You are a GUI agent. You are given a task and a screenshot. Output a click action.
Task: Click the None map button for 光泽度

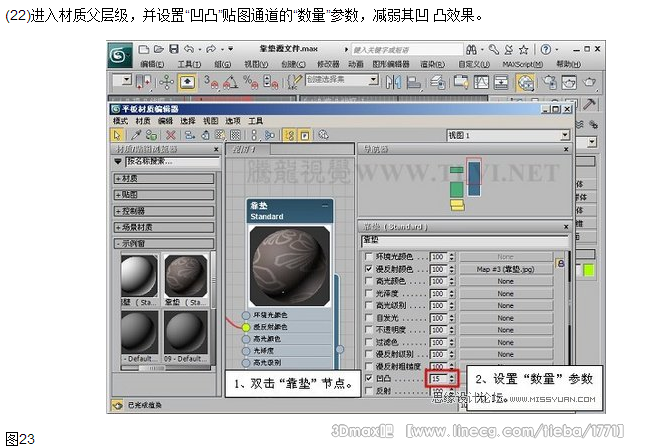click(x=506, y=294)
